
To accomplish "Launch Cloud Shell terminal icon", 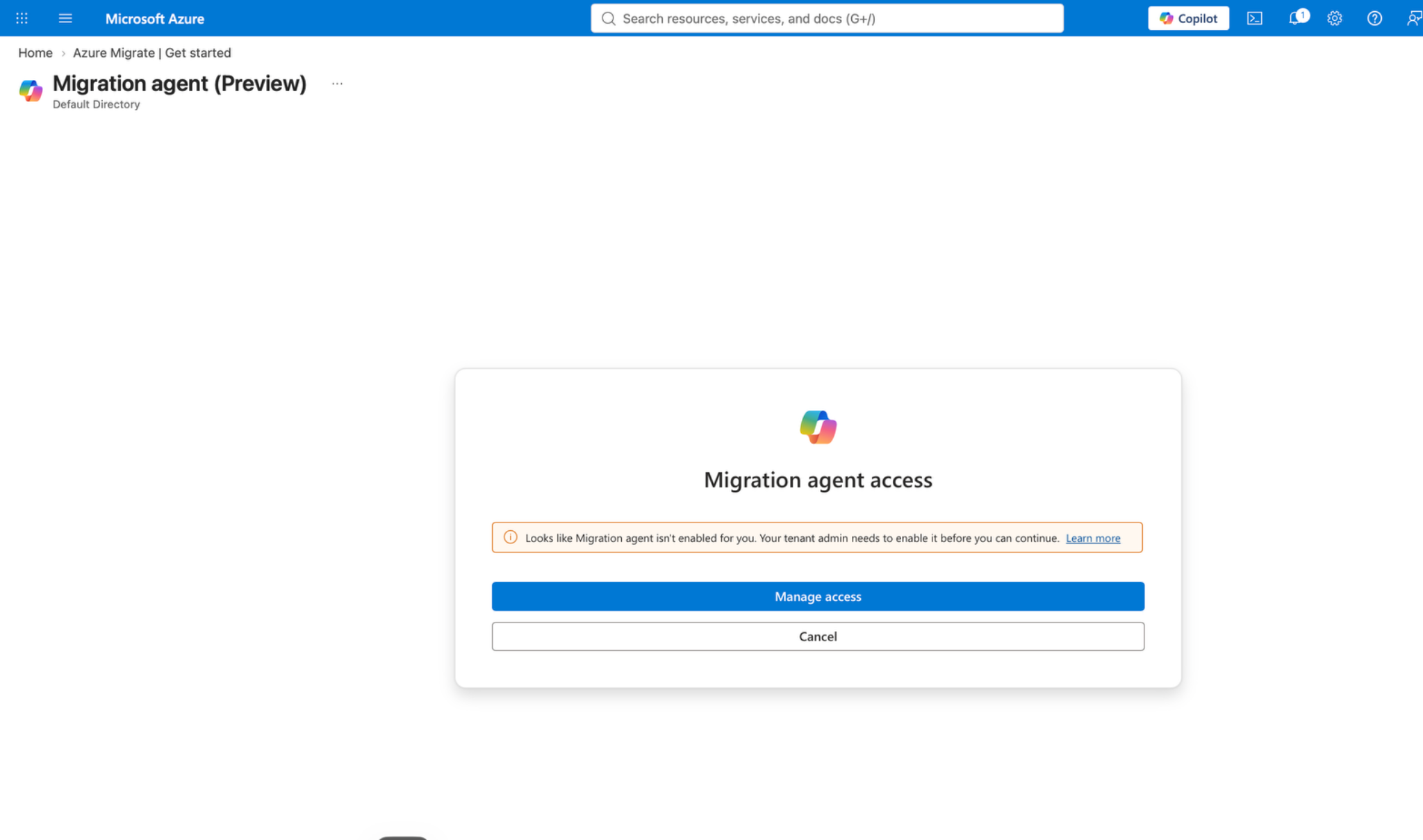I will 1255,19.
